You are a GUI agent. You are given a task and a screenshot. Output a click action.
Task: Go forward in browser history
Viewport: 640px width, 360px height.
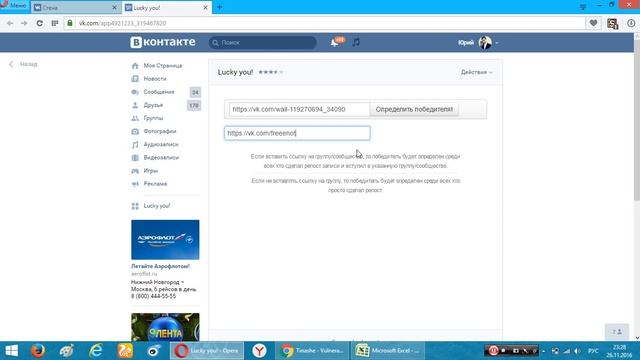pyautogui.click(x=24, y=23)
